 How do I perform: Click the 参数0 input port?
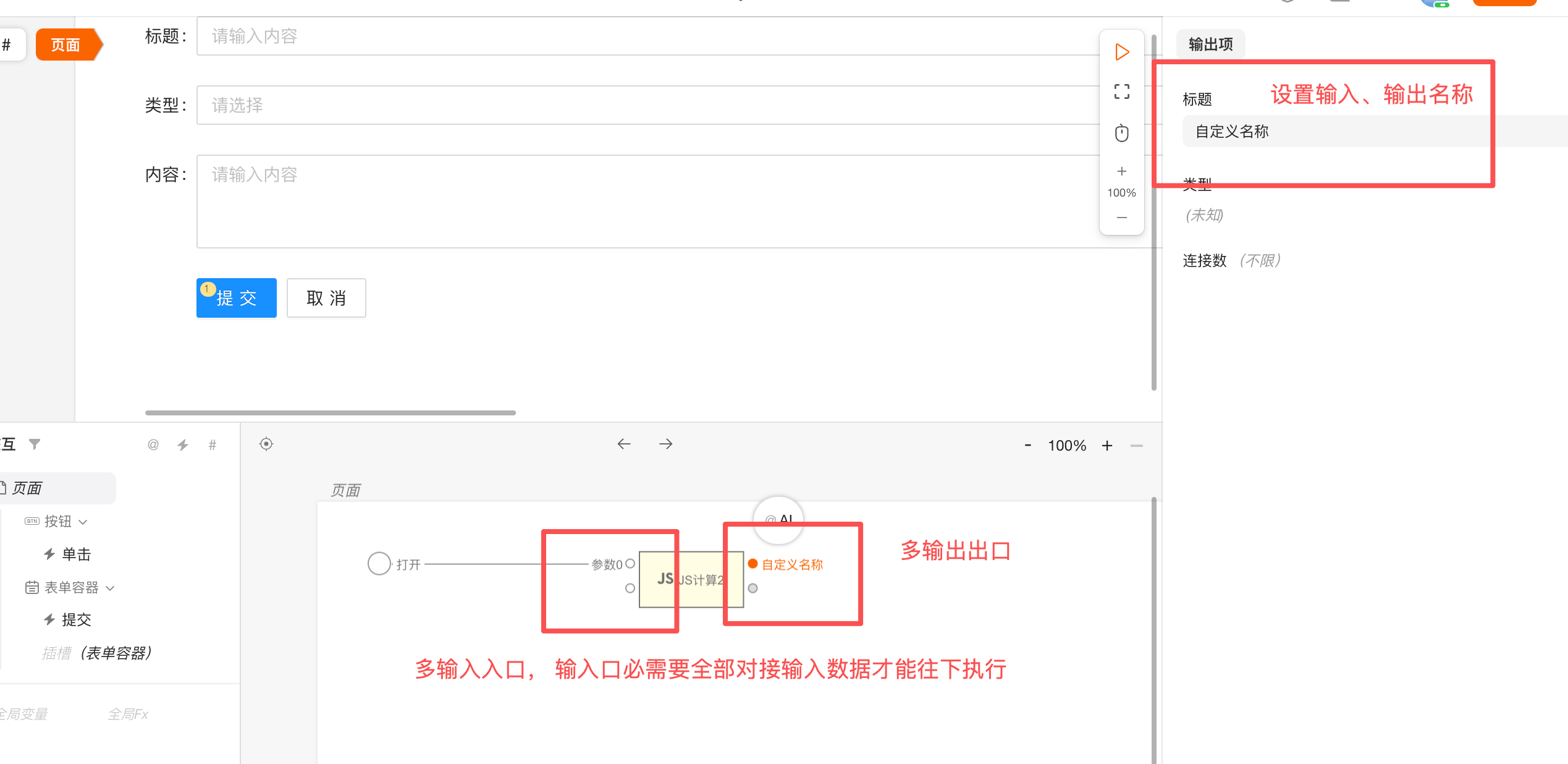pyautogui.click(x=630, y=564)
